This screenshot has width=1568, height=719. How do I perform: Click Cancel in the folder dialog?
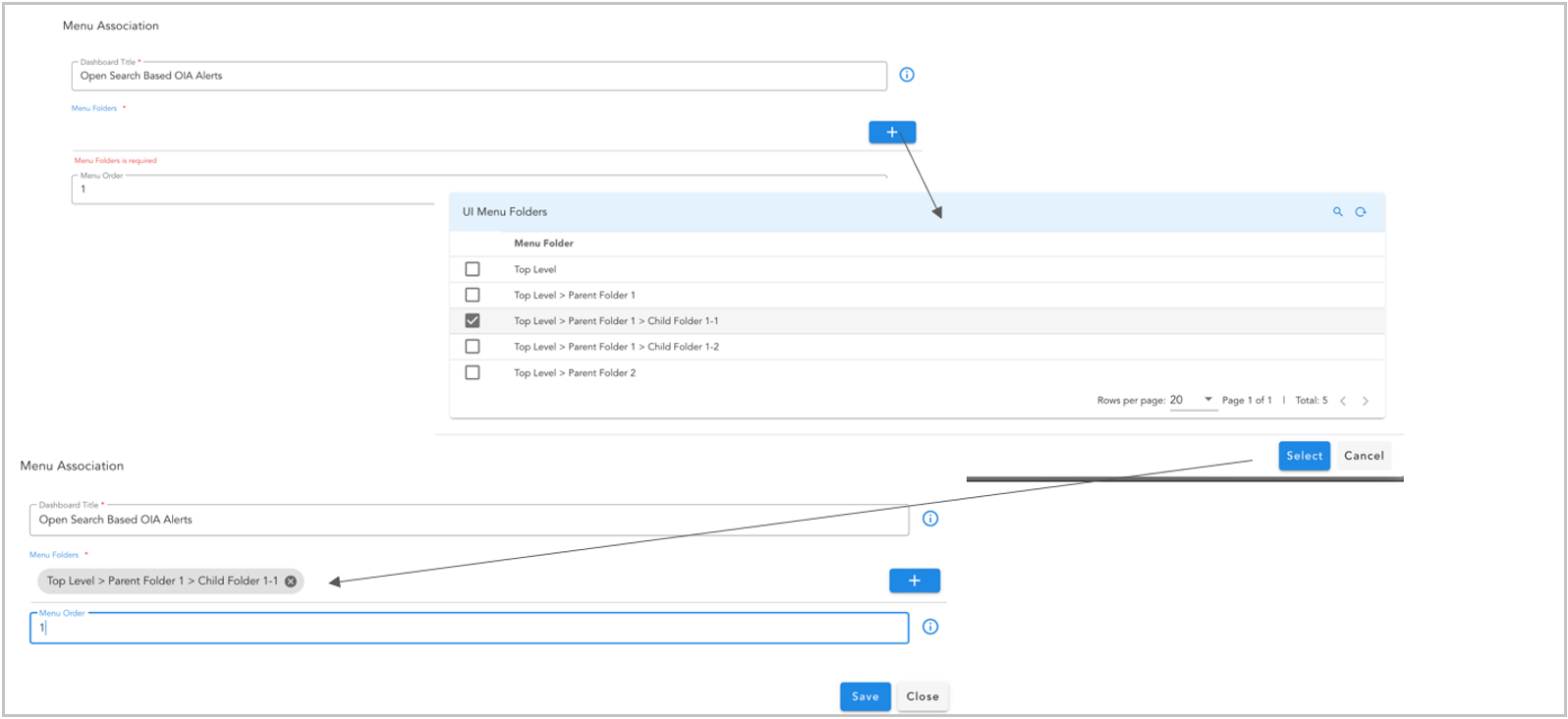click(x=1364, y=456)
